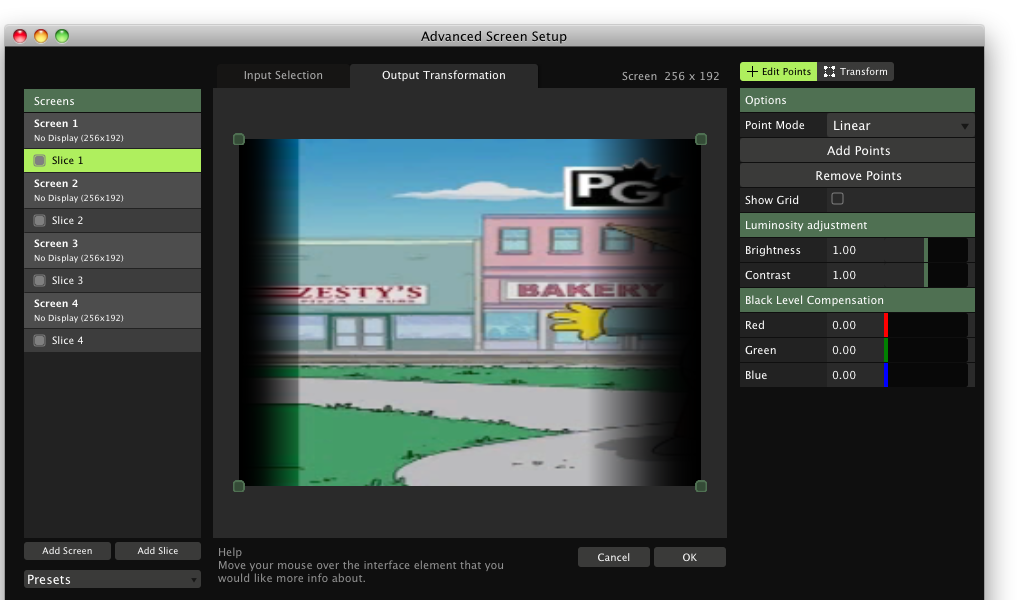Click the bottom-left corner warp point
The width and height of the screenshot is (1024, 600).
(239, 486)
